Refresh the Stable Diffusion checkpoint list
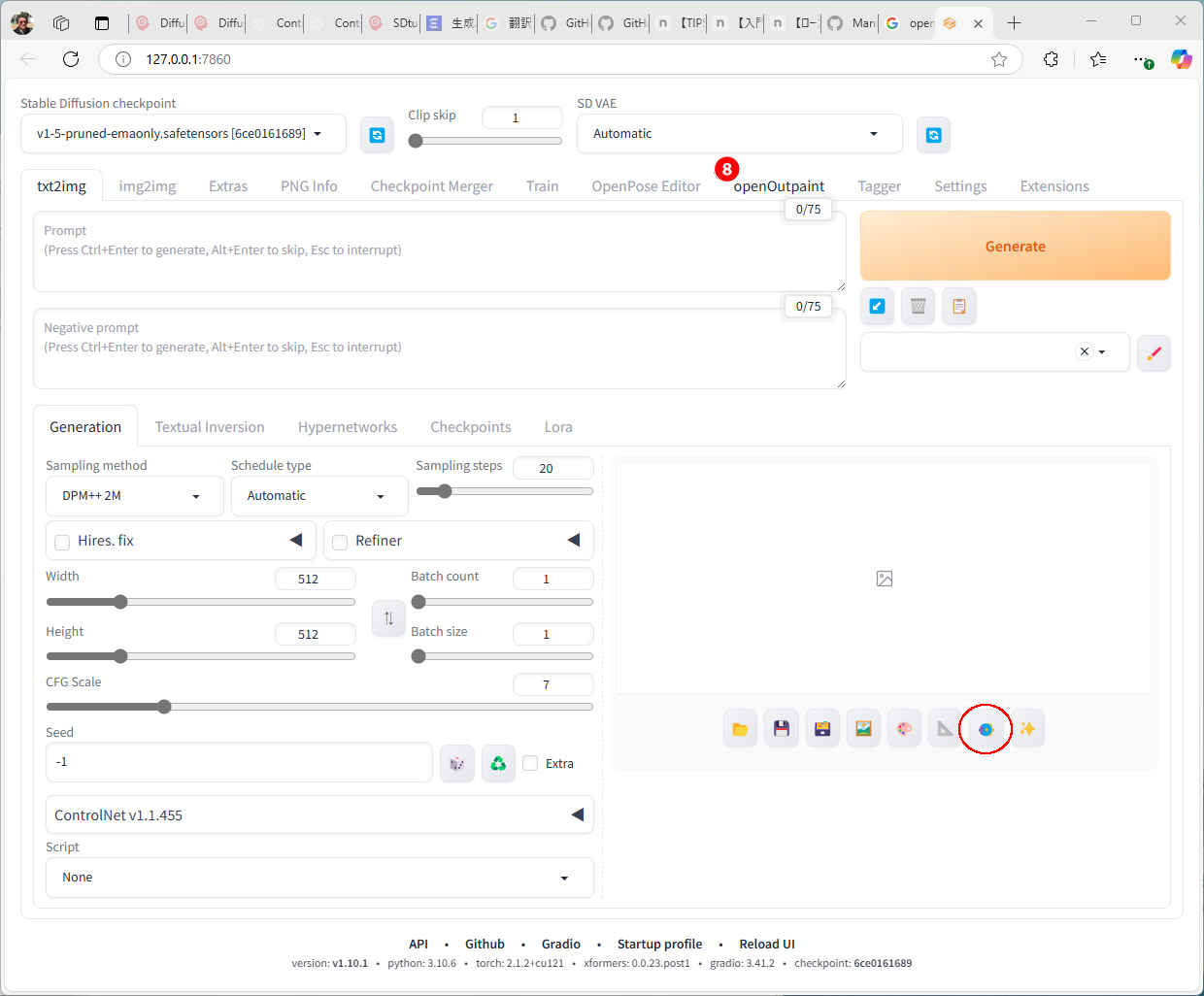Image resolution: width=1204 pixels, height=996 pixels. [377, 135]
